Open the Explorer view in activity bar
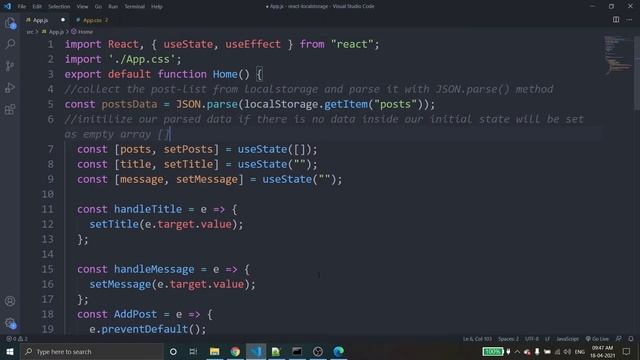Image resolution: width=640 pixels, height=360 pixels. pos(10,23)
